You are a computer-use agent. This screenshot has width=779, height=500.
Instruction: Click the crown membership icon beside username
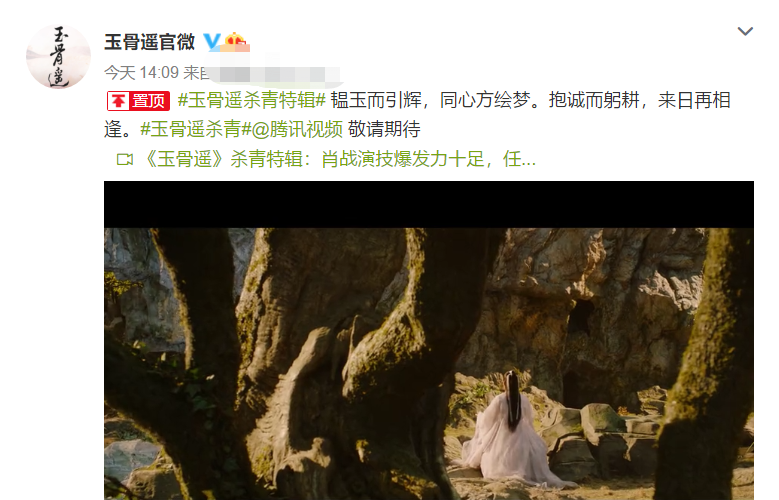tap(236, 42)
